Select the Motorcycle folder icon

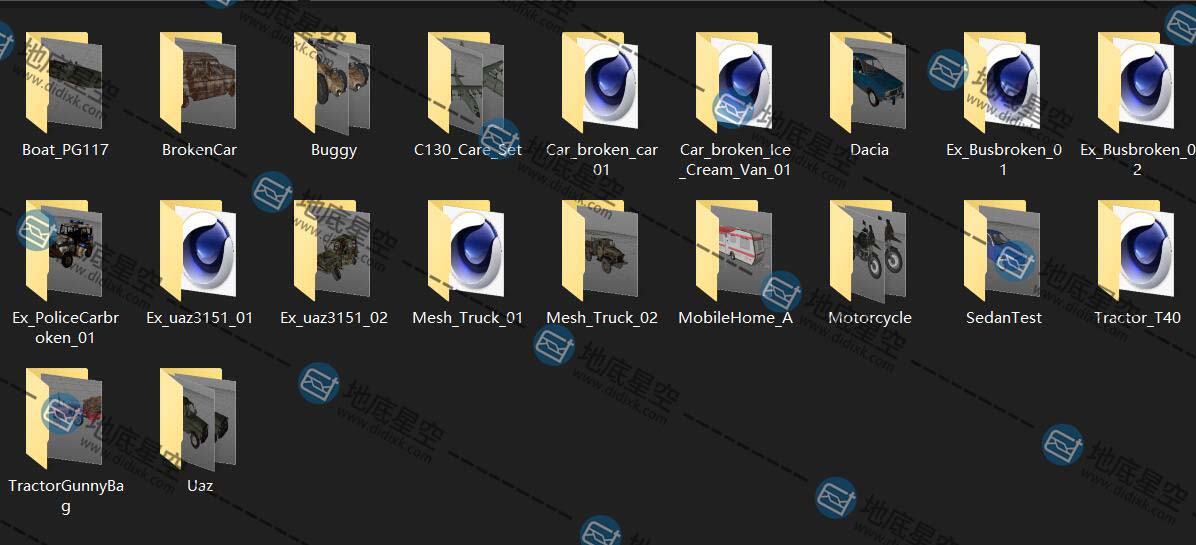tap(869, 250)
